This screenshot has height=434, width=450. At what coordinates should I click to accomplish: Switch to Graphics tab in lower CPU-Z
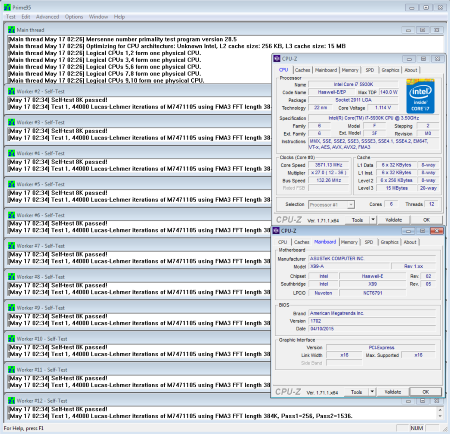click(390, 242)
